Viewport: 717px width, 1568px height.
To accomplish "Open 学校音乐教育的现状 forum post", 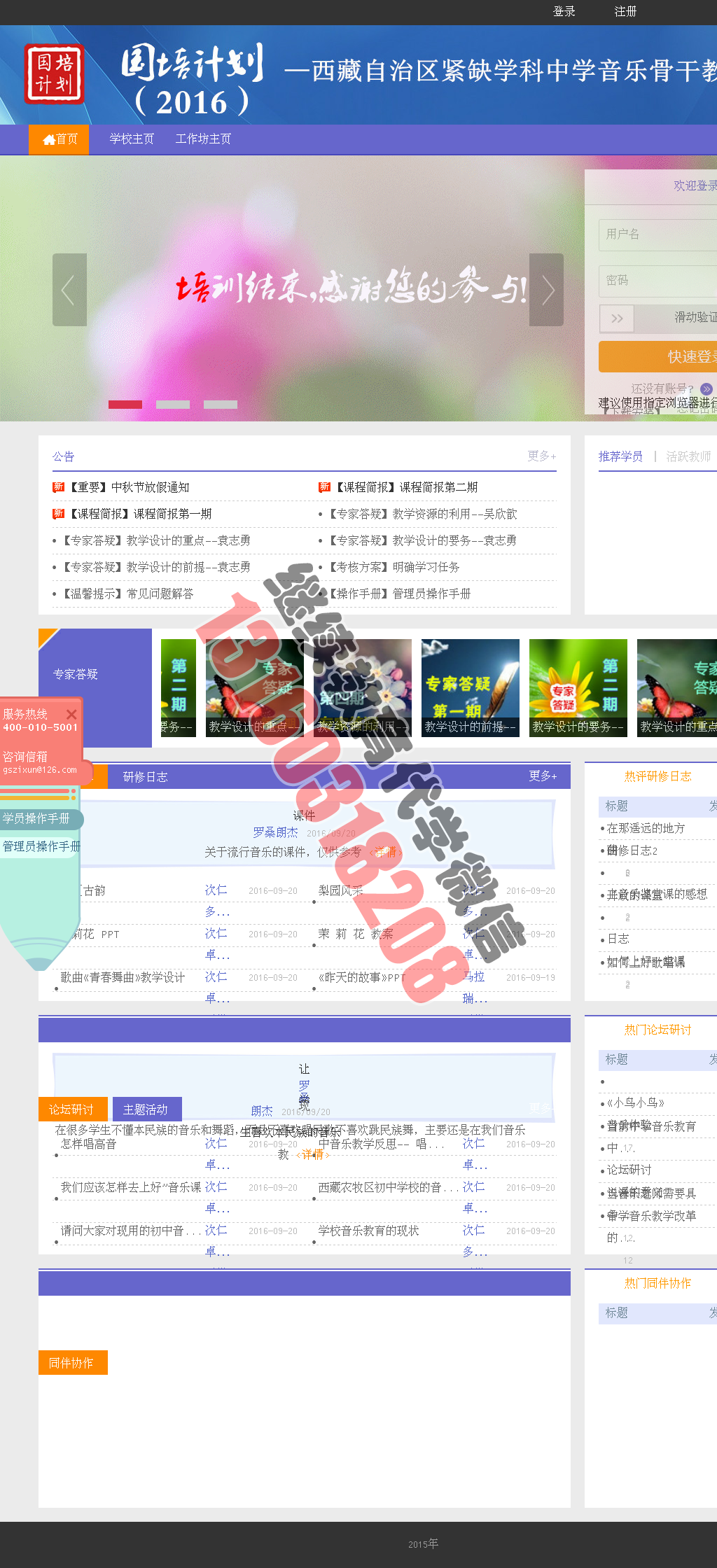I will click(x=368, y=1231).
